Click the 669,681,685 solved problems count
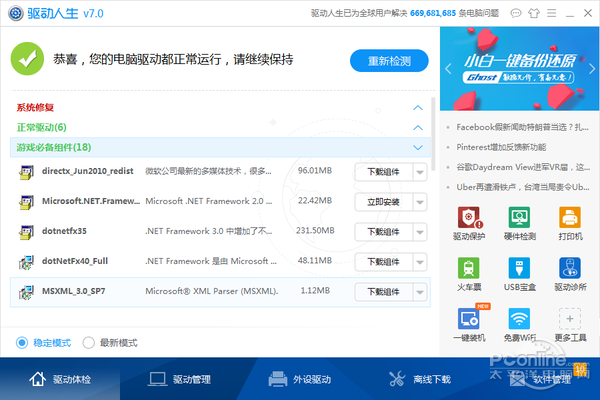This screenshot has width=600, height=400. coord(433,13)
